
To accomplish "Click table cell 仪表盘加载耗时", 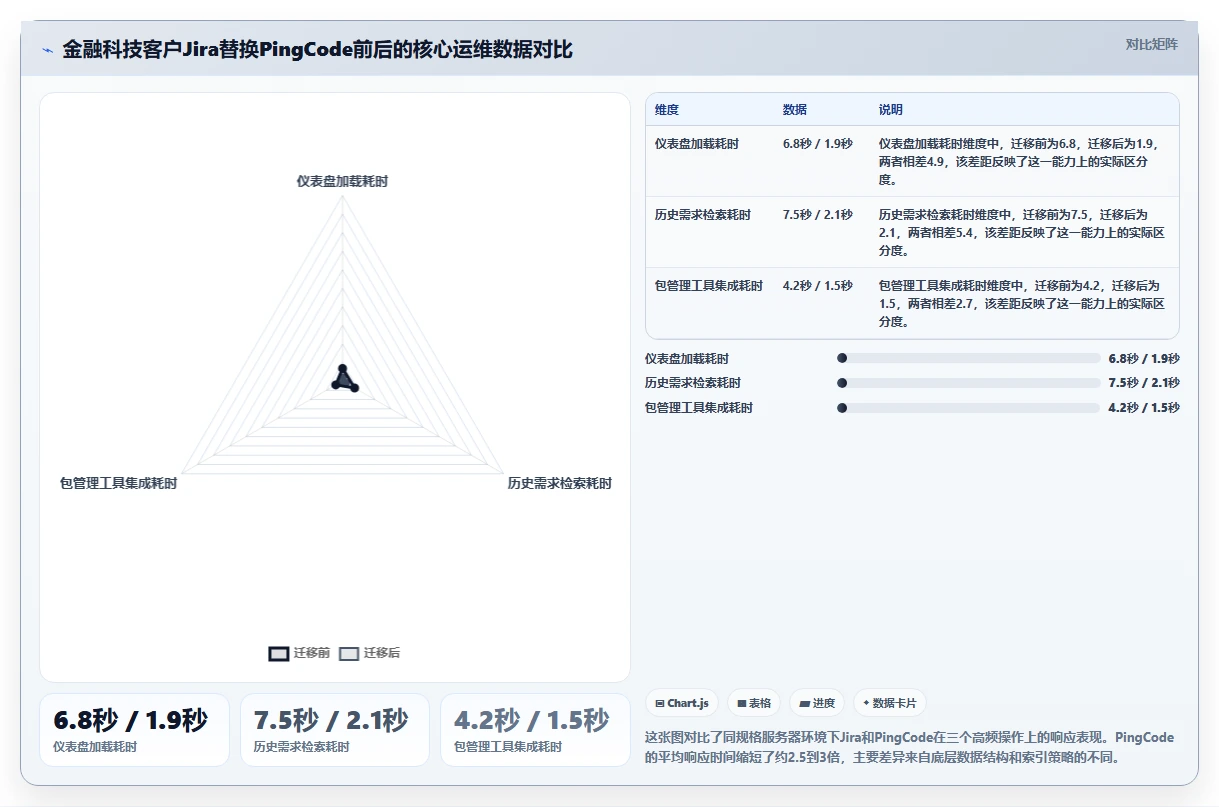I will [697, 144].
